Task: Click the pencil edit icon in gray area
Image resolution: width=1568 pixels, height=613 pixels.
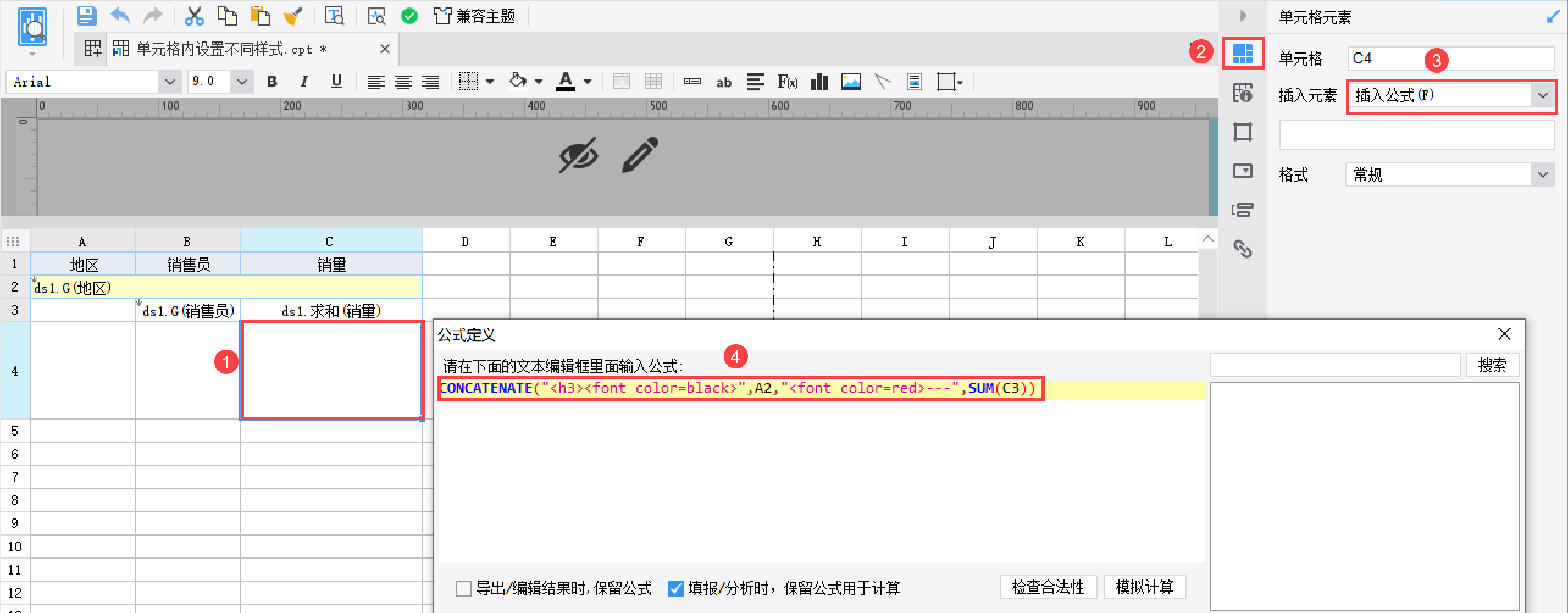Action: [x=640, y=155]
